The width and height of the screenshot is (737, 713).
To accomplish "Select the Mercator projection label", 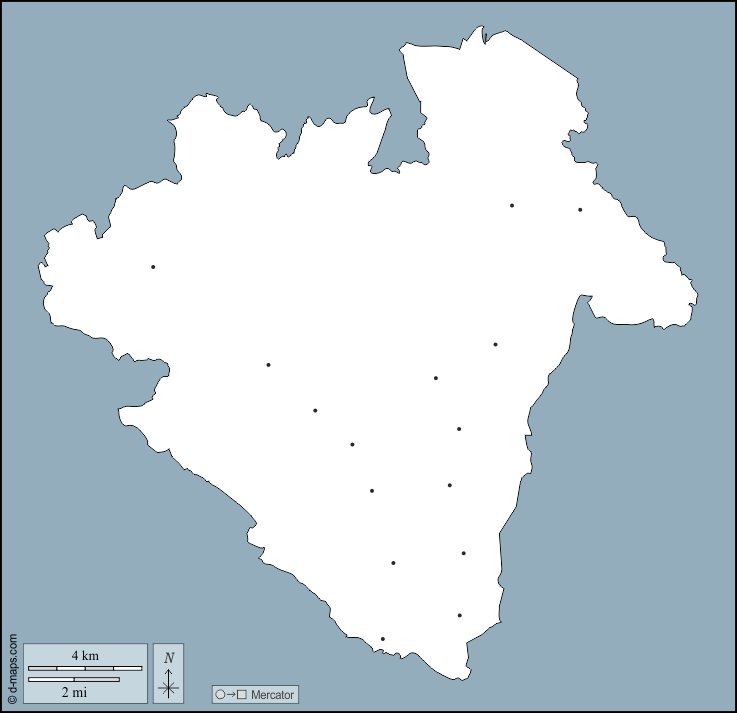I will (273, 694).
